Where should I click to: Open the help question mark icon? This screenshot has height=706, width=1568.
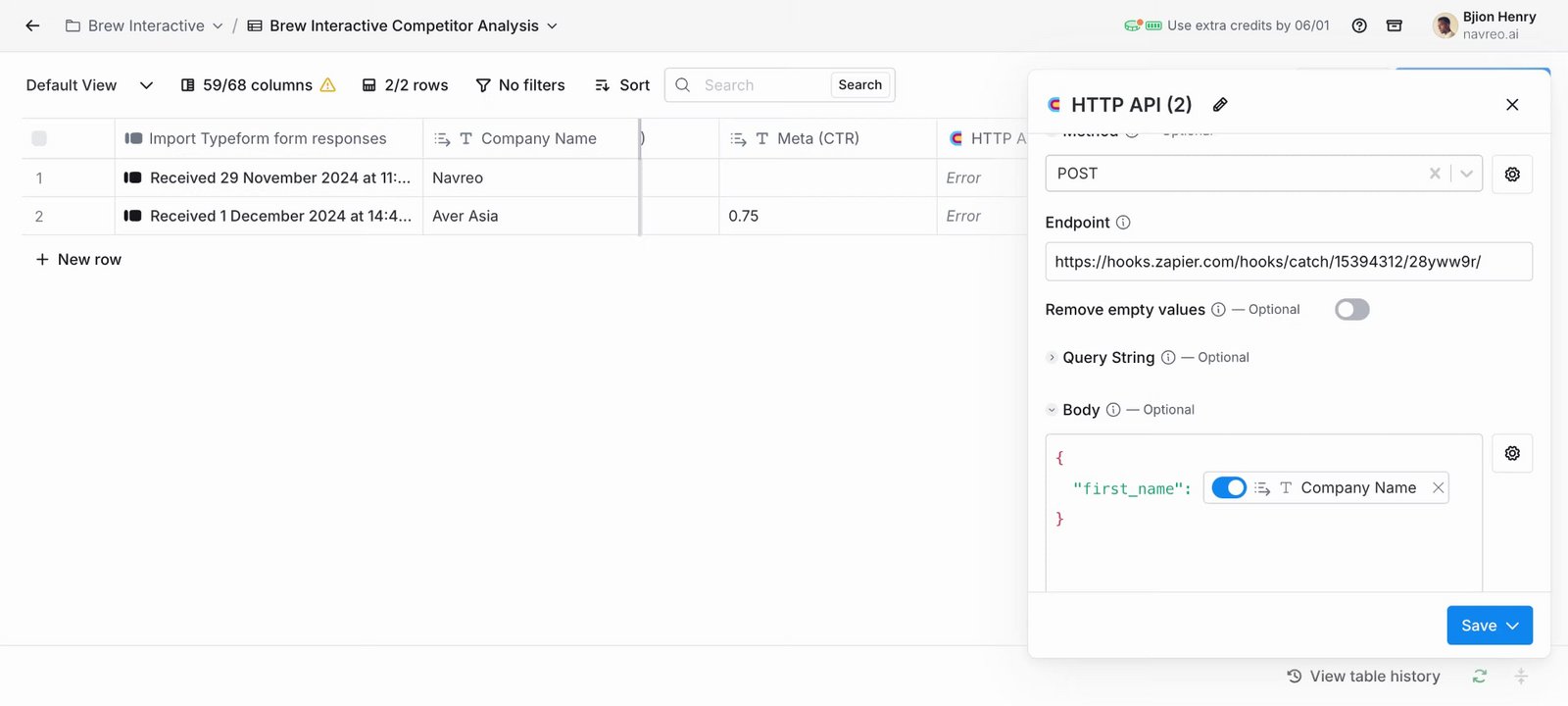tap(1359, 25)
